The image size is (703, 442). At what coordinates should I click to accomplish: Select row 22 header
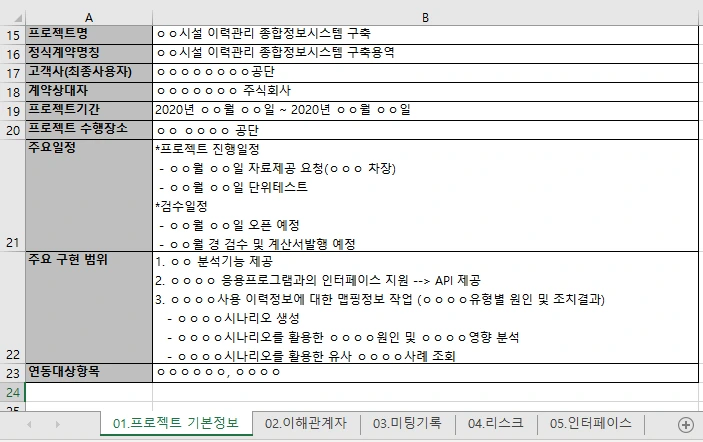[x=13, y=308]
